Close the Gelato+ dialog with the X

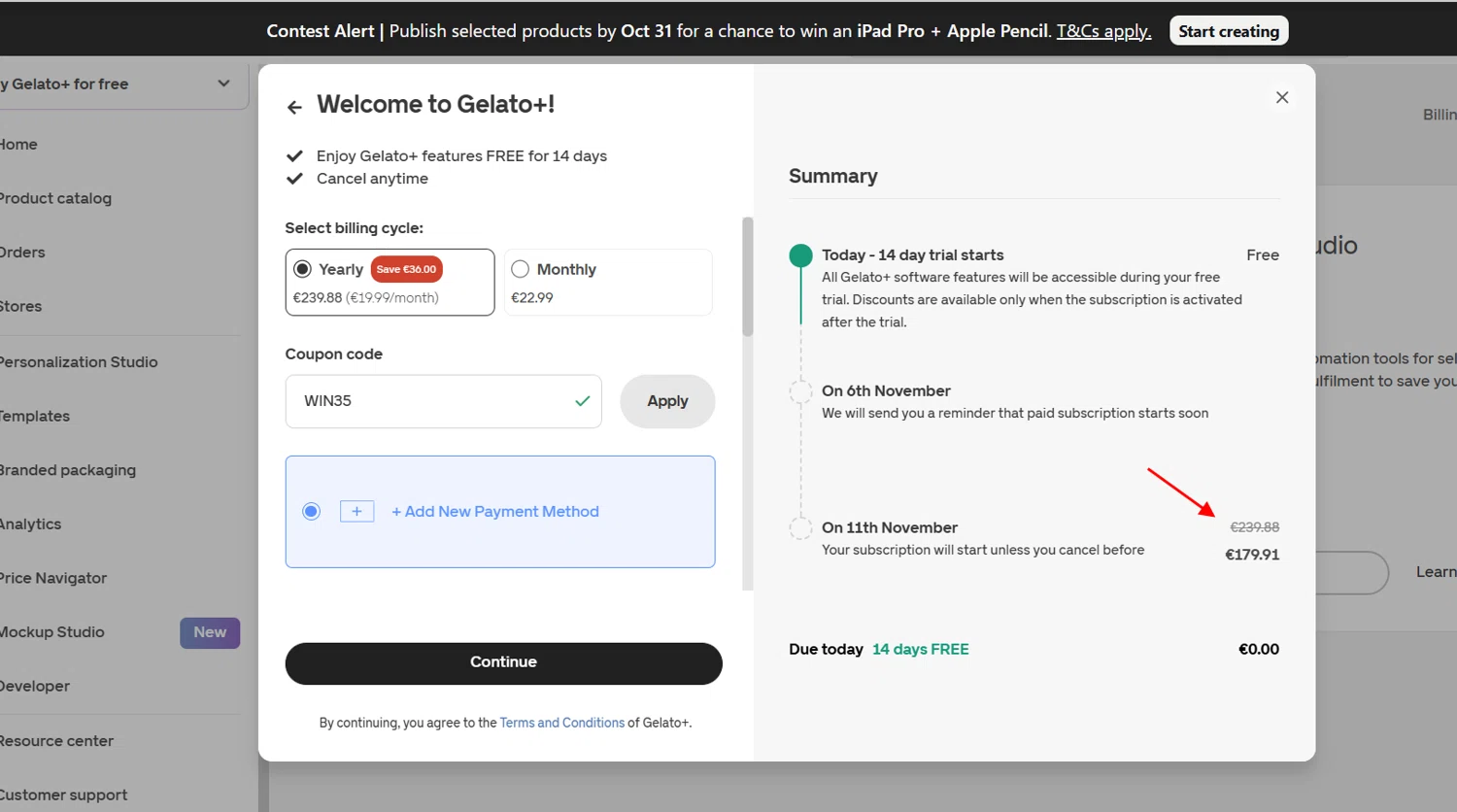click(1282, 97)
